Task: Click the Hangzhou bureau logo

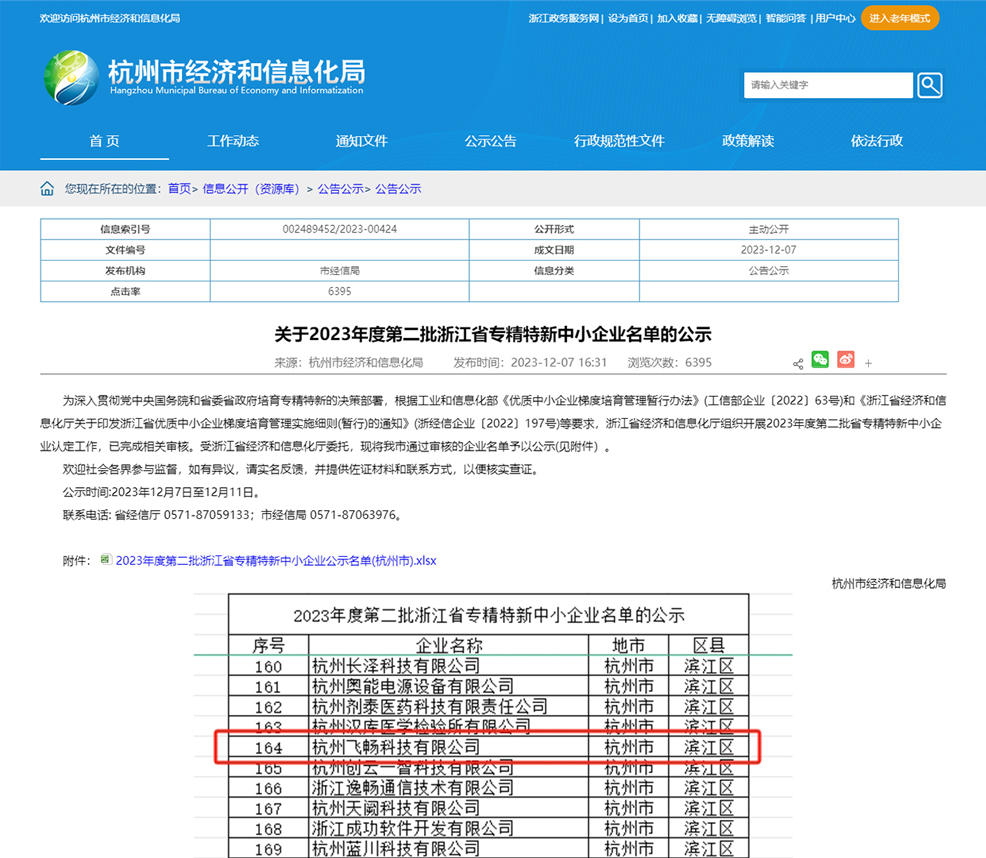Action: tap(70, 76)
